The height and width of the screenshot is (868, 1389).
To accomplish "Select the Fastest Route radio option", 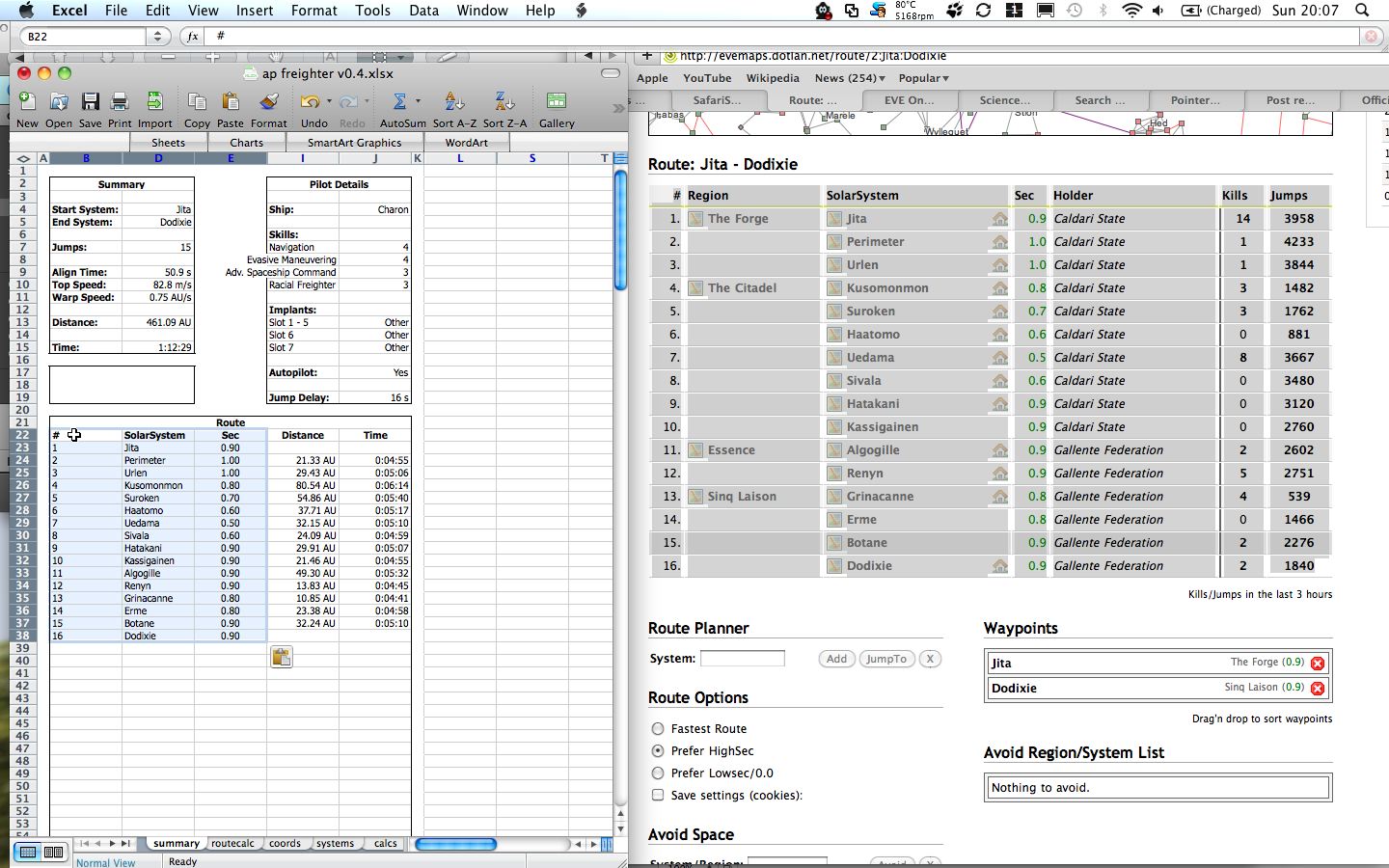I will (x=658, y=729).
